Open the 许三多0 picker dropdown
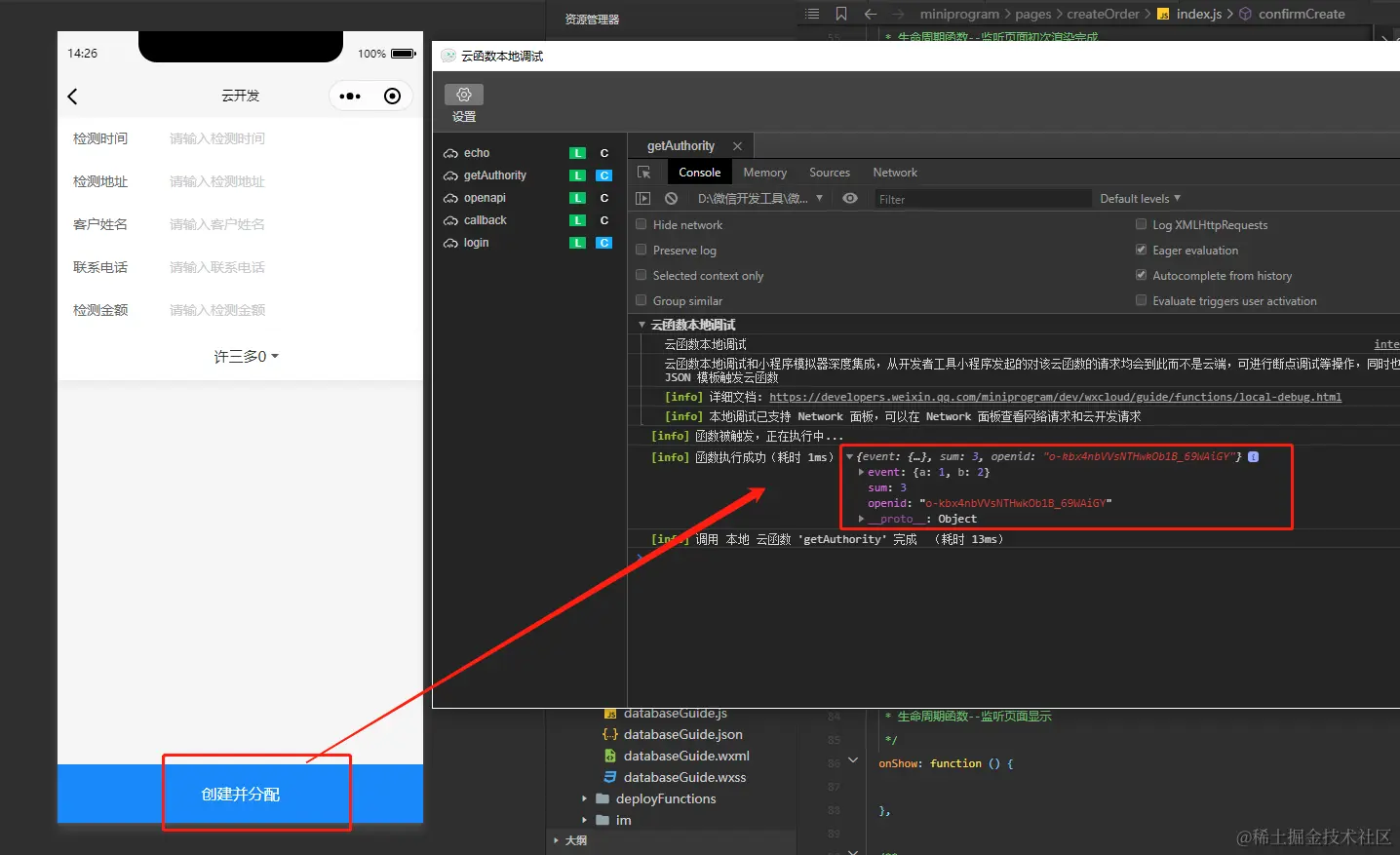This screenshot has height=855, width=1400. [246, 357]
